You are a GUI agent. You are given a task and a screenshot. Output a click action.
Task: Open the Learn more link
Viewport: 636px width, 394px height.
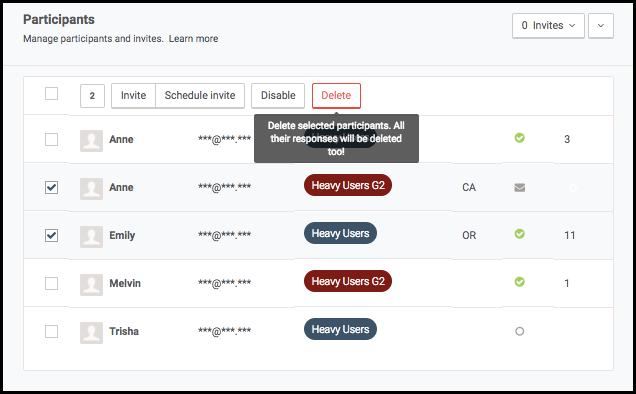click(193, 39)
